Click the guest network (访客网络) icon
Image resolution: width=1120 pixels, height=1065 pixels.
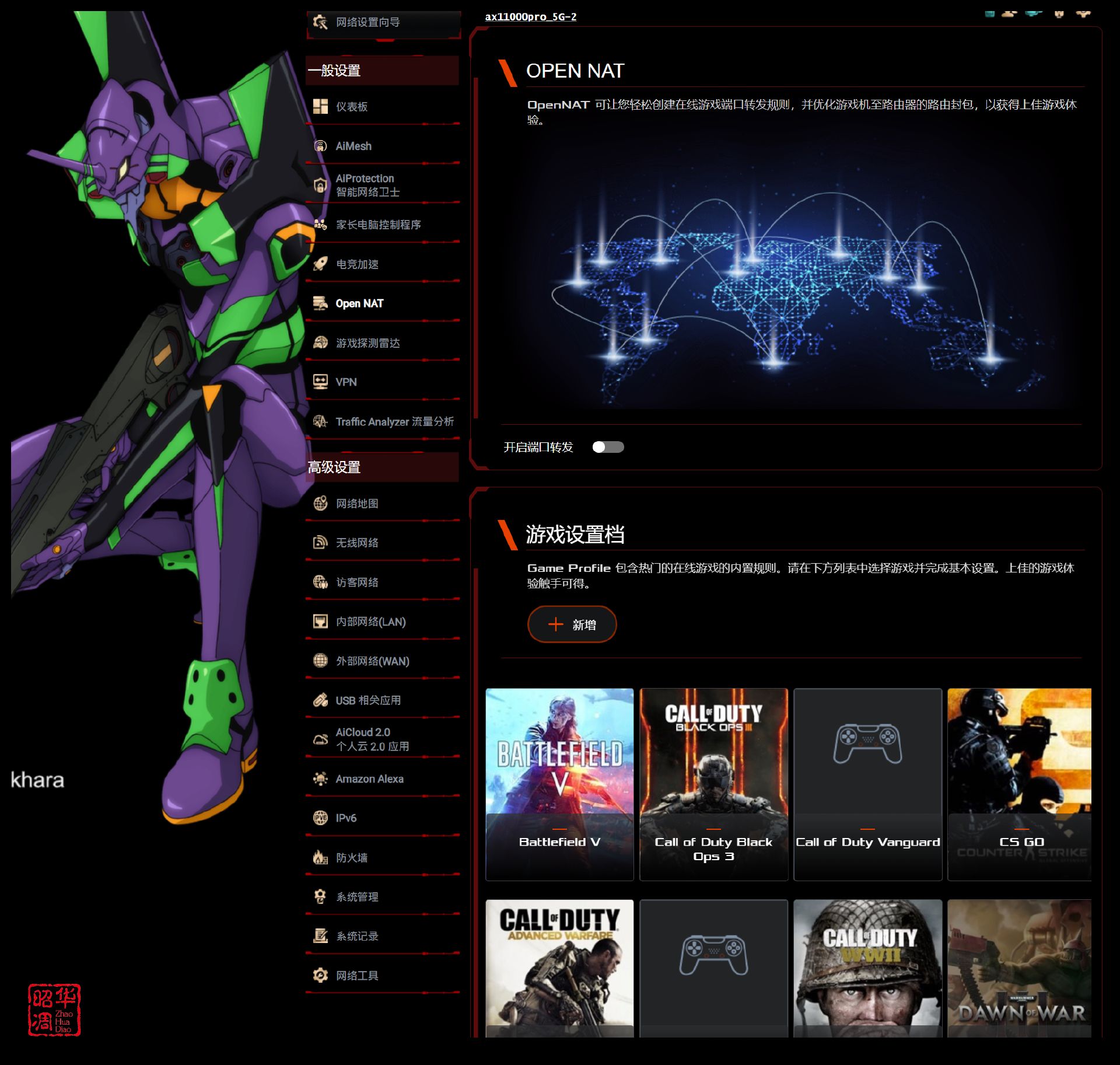click(x=320, y=582)
